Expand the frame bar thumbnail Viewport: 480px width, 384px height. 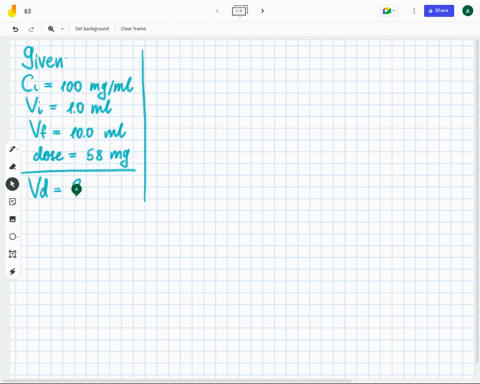240,11
